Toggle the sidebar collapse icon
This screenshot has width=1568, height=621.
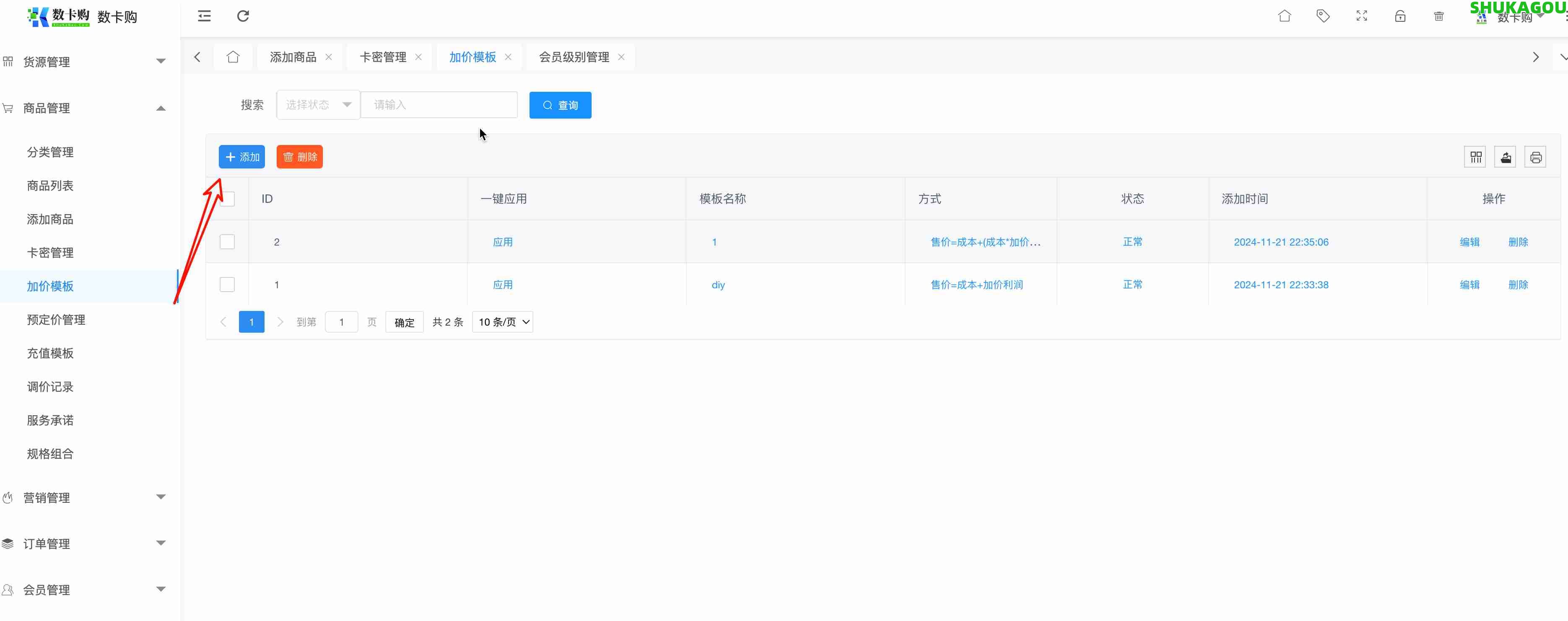point(205,16)
